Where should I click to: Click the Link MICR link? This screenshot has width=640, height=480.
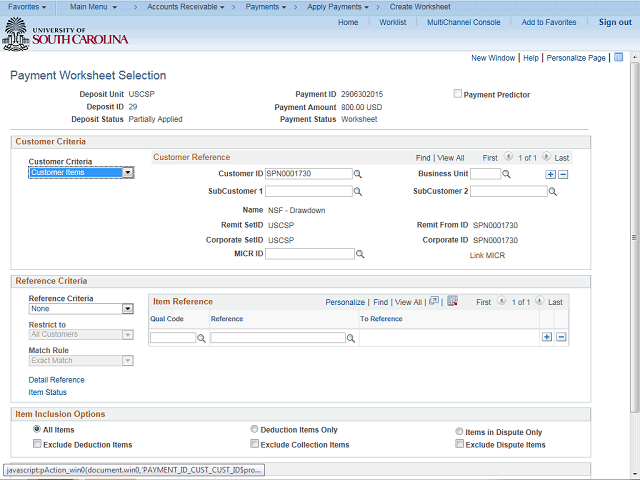[487, 256]
